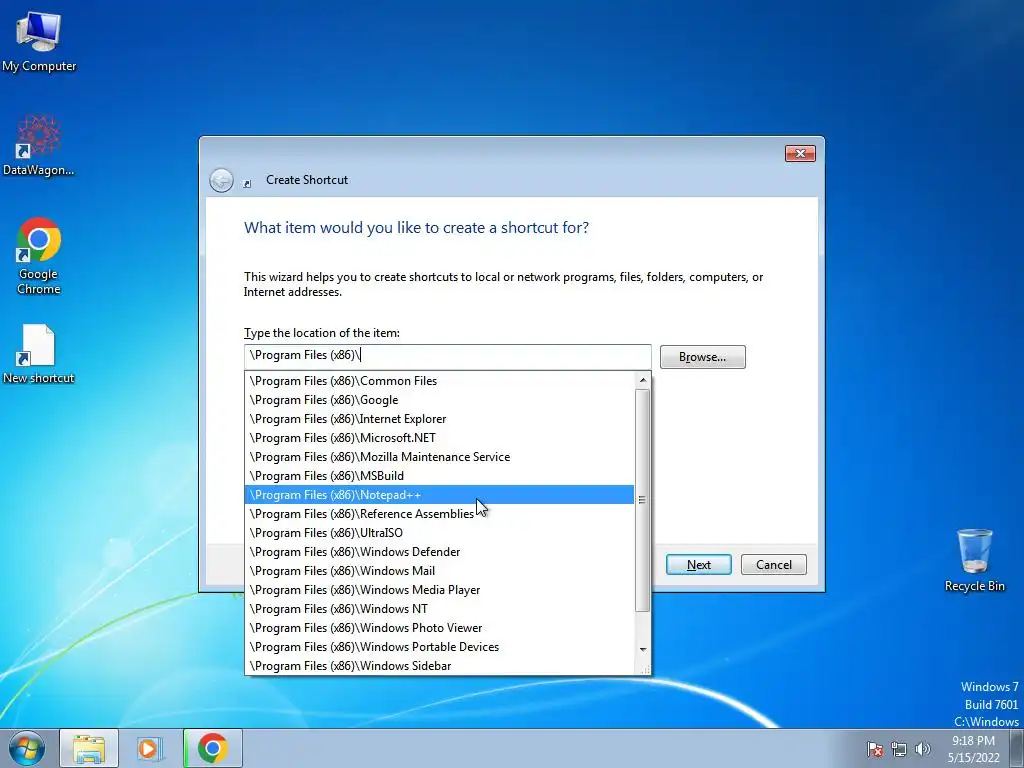Image resolution: width=1024 pixels, height=768 pixels.
Task: Click the Browse... button
Action: [x=702, y=357]
